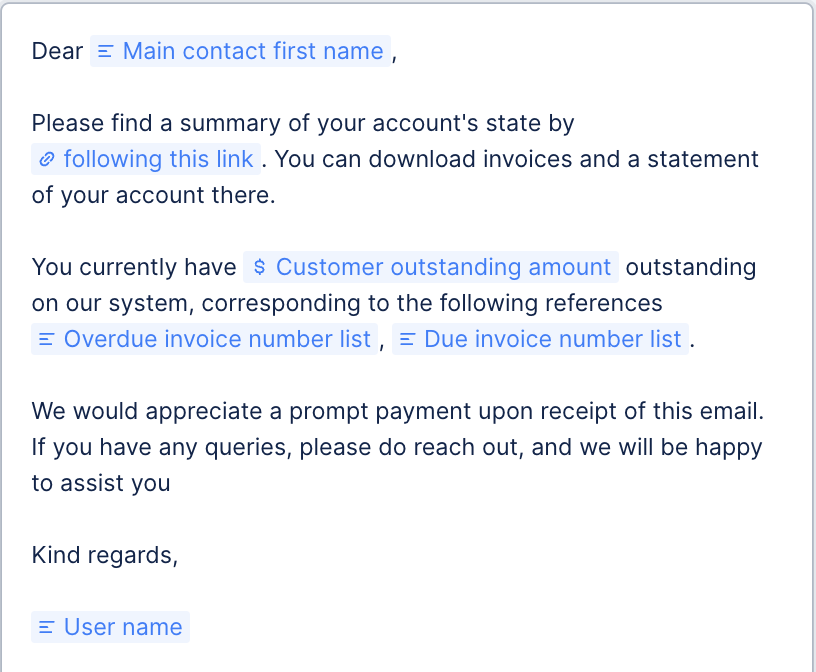Screen dimensions: 816x672
Task: Select the Overdue invoice number list variable label
Action: [x=217, y=340]
